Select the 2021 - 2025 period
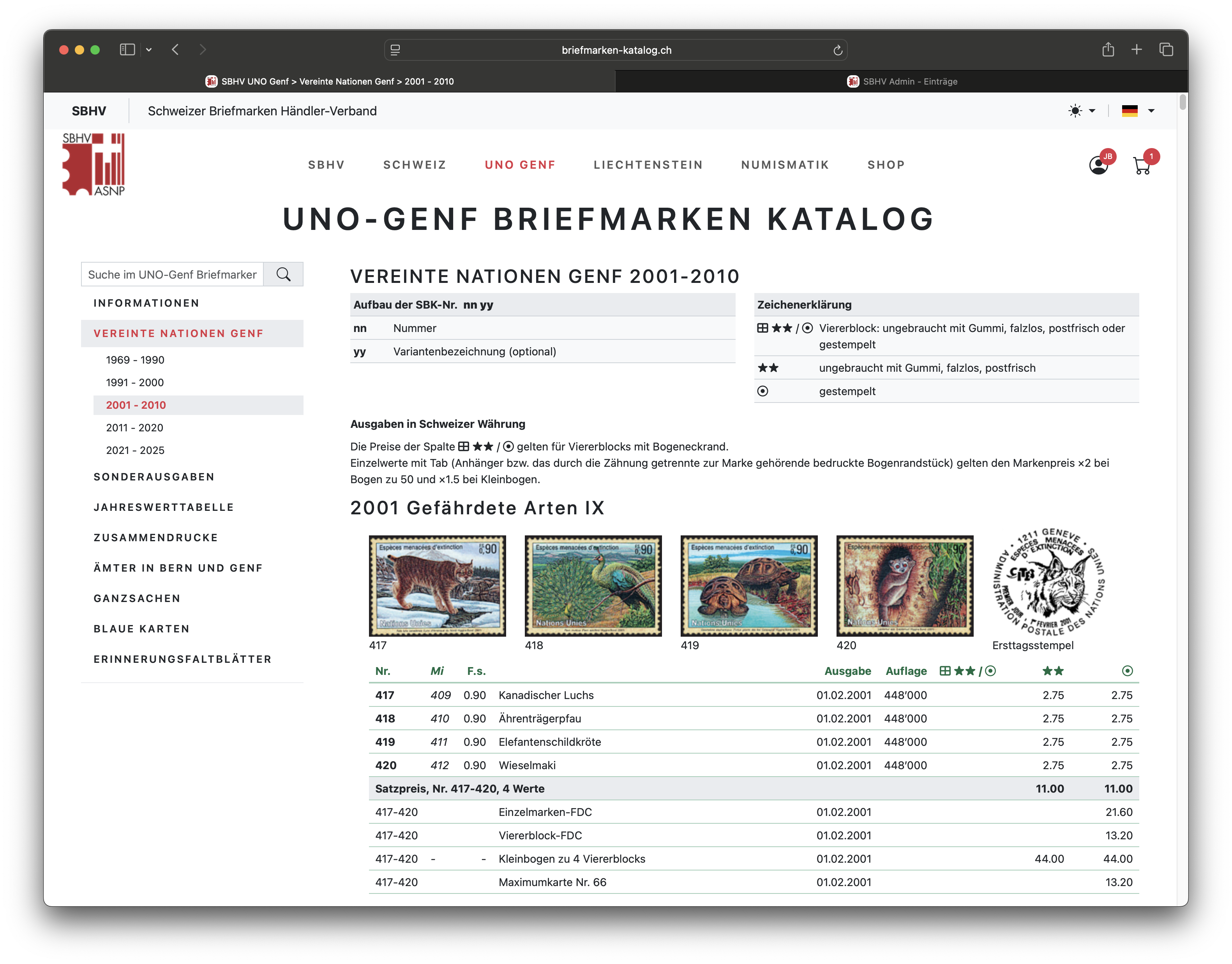The width and height of the screenshot is (1232, 964). point(136,450)
